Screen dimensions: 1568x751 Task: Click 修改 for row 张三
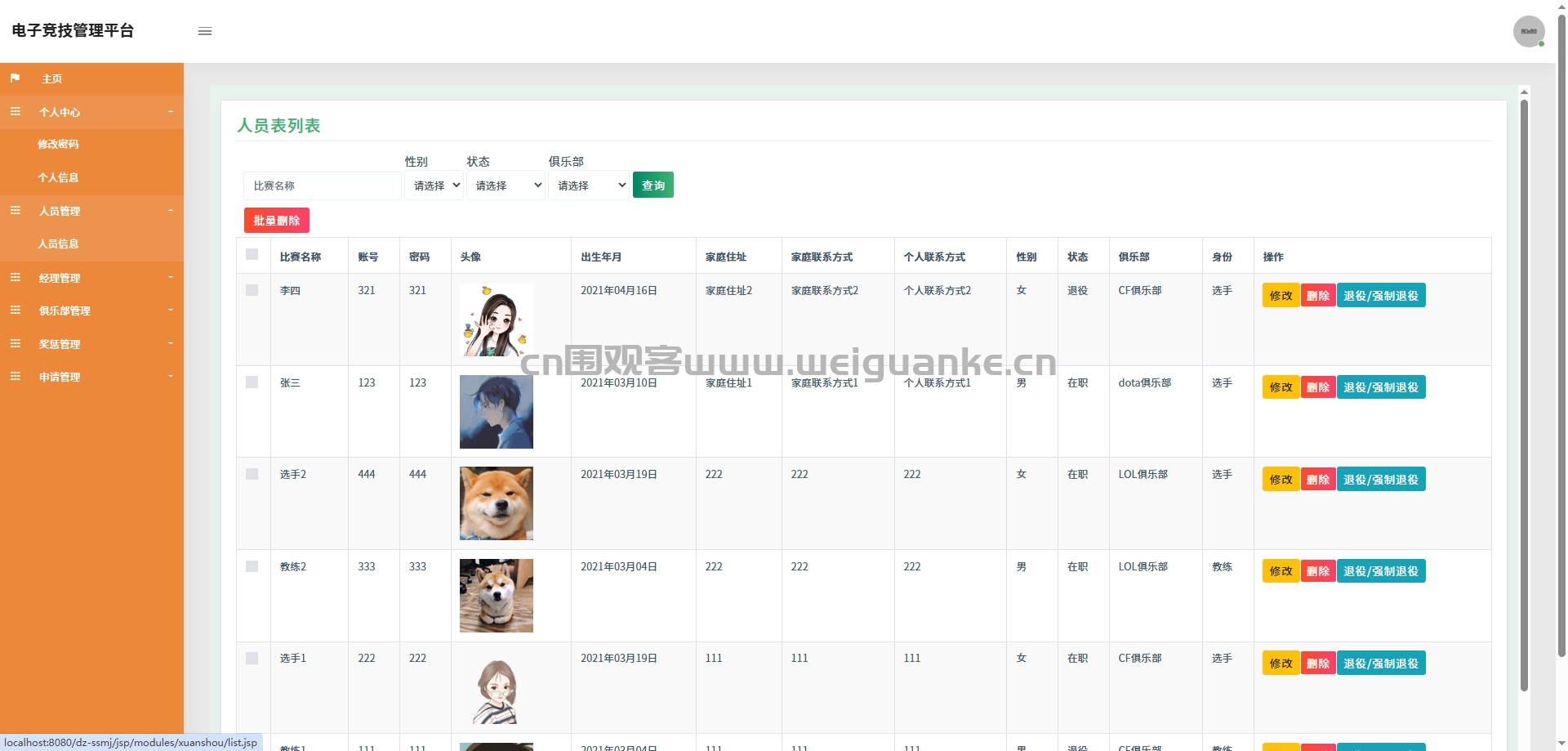[1281, 387]
